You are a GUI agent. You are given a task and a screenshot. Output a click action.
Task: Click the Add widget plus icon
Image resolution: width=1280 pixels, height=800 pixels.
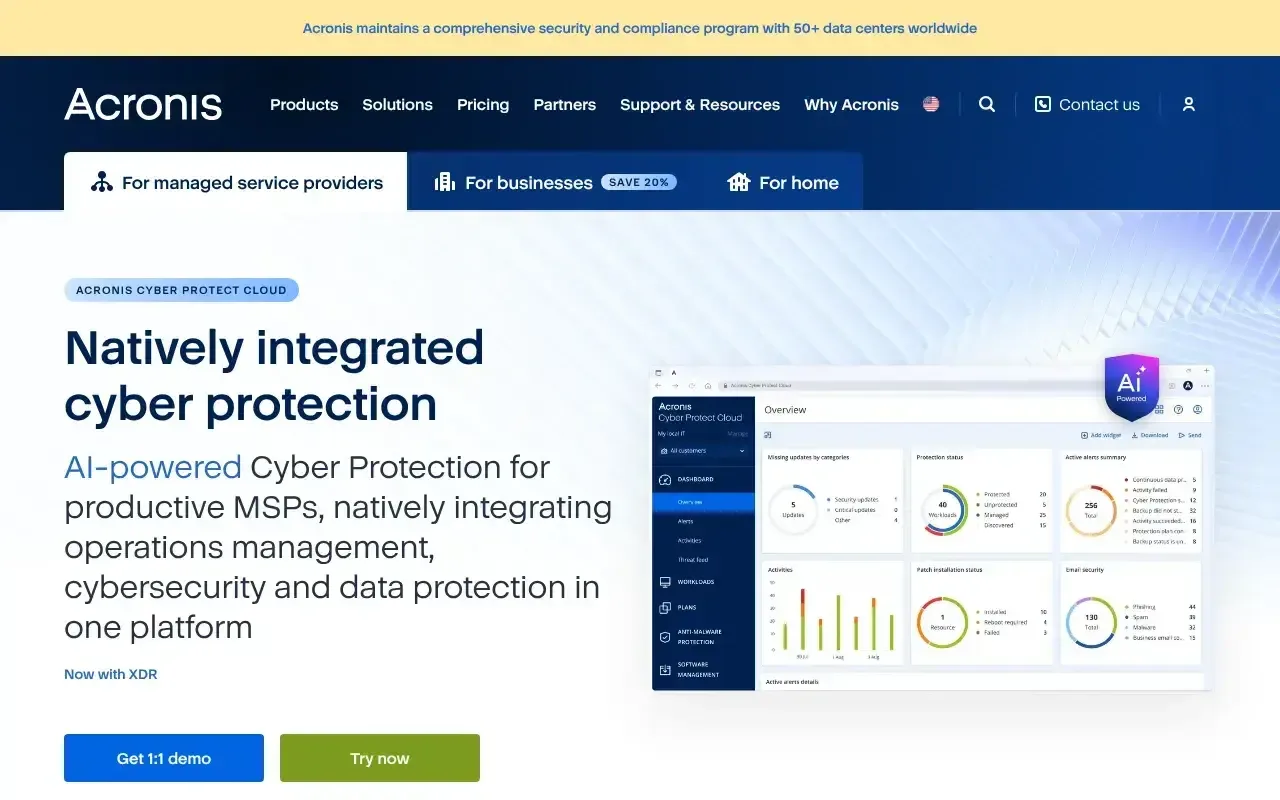[x=1082, y=435]
